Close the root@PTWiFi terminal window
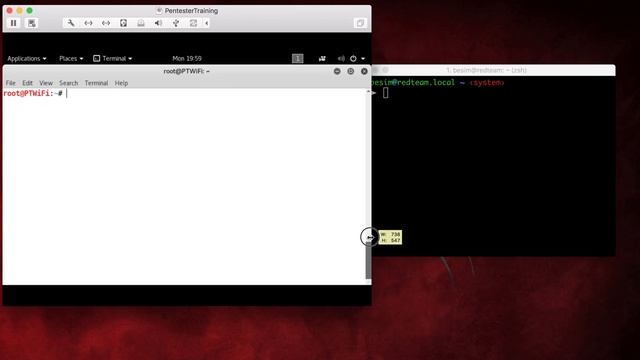 point(364,71)
